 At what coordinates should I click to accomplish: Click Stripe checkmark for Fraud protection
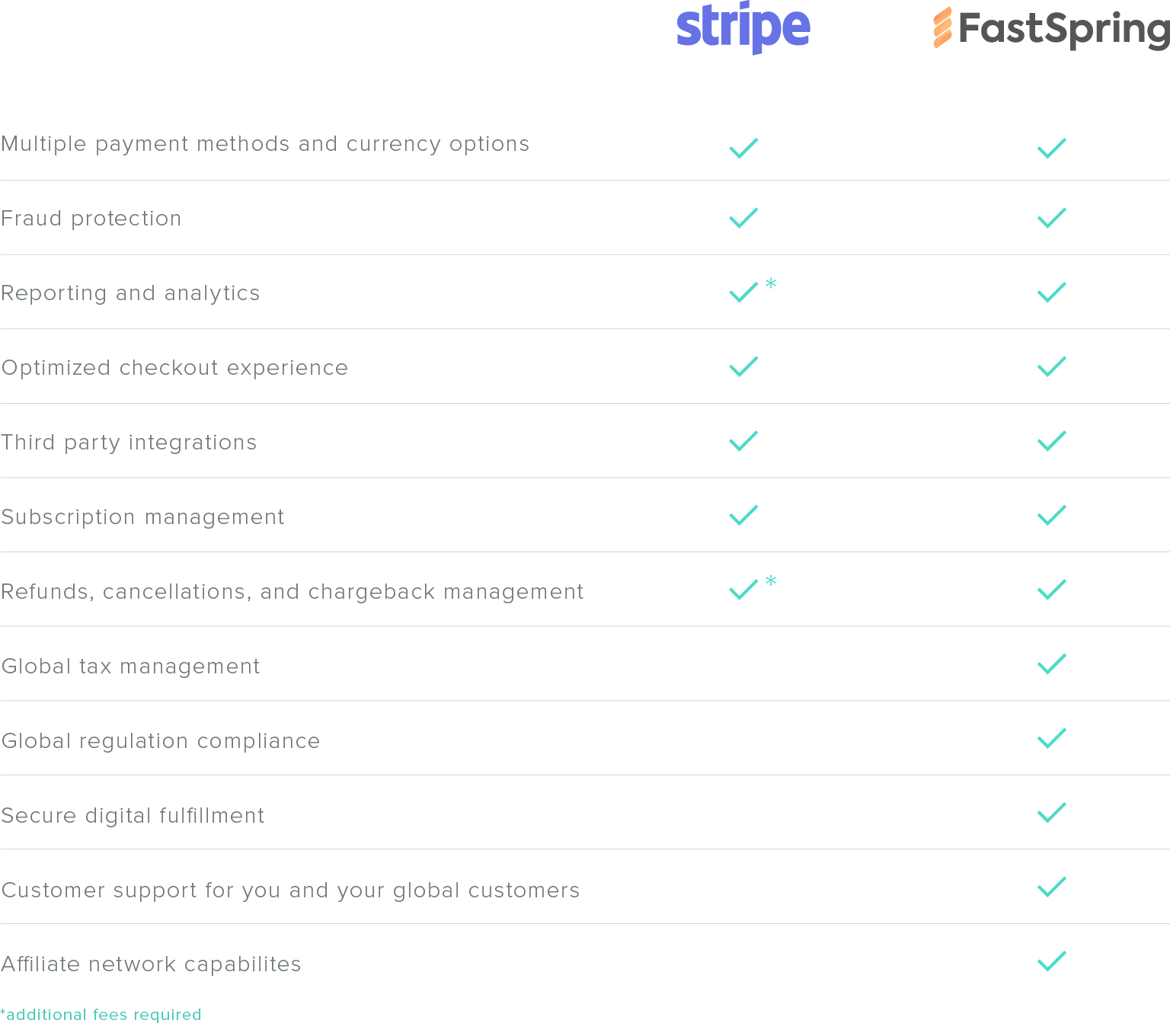click(743, 218)
